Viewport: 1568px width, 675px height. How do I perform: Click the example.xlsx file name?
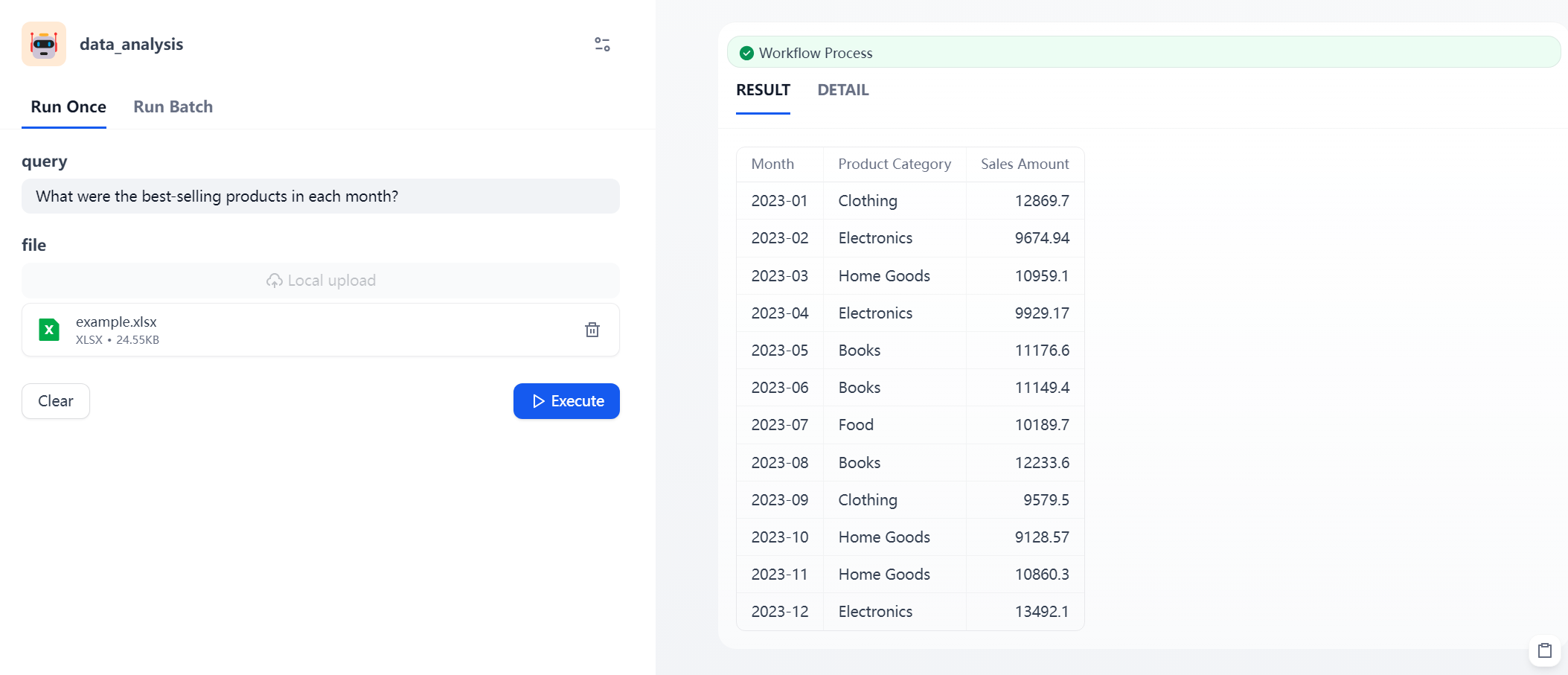[116, 321]
